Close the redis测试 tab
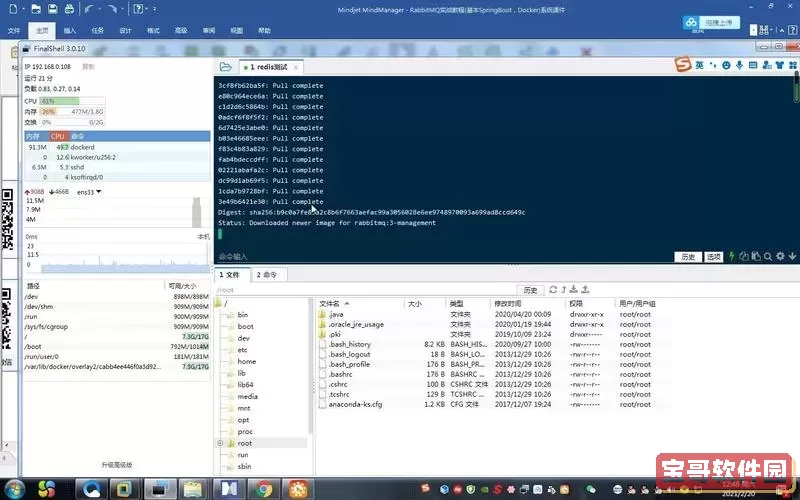This screenshot has height=500, width=800. click(295, 67)
